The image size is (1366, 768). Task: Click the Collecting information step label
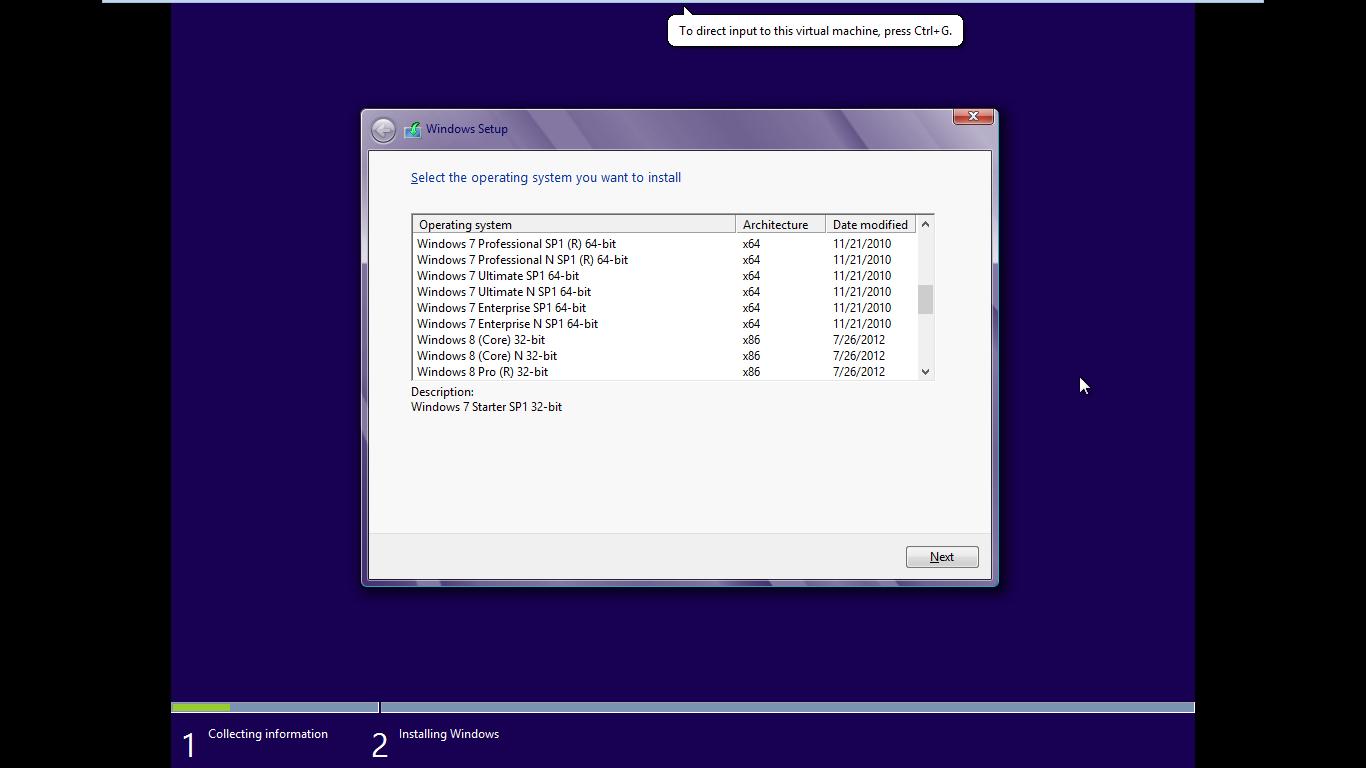(268, 734)
